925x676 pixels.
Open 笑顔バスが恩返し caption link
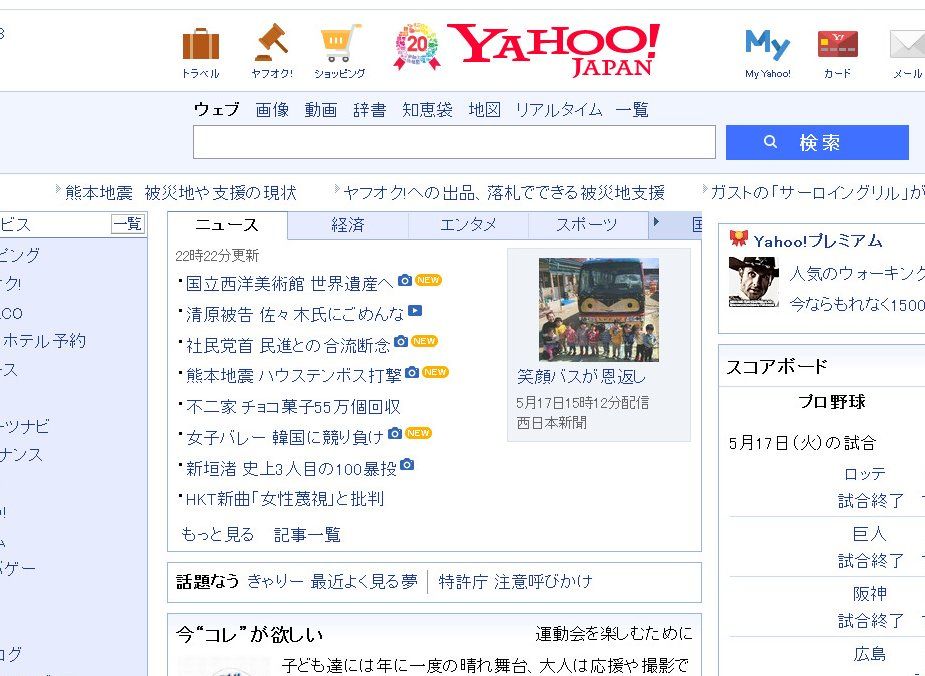[x=581, y=376]
